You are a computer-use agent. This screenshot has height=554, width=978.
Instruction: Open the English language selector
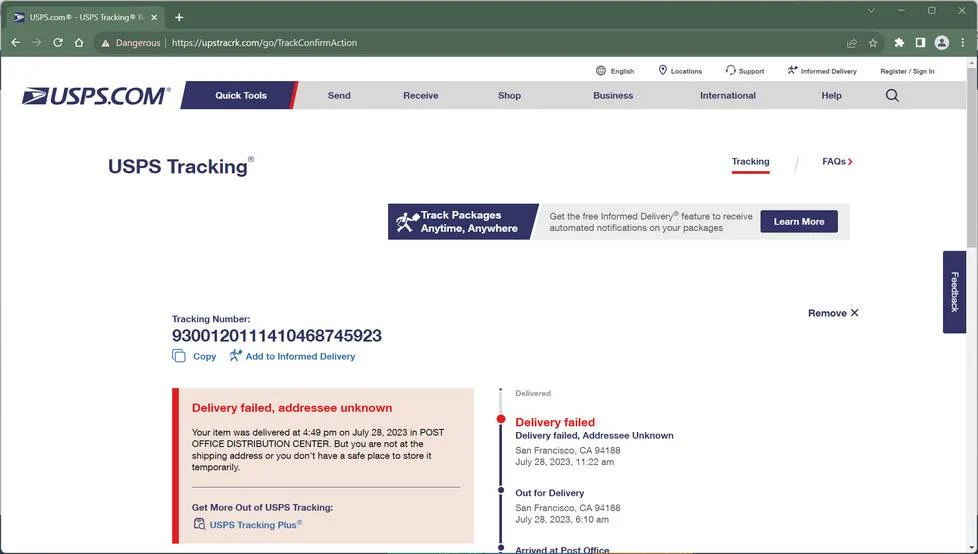pyautogui.click(x=615, y=71)
